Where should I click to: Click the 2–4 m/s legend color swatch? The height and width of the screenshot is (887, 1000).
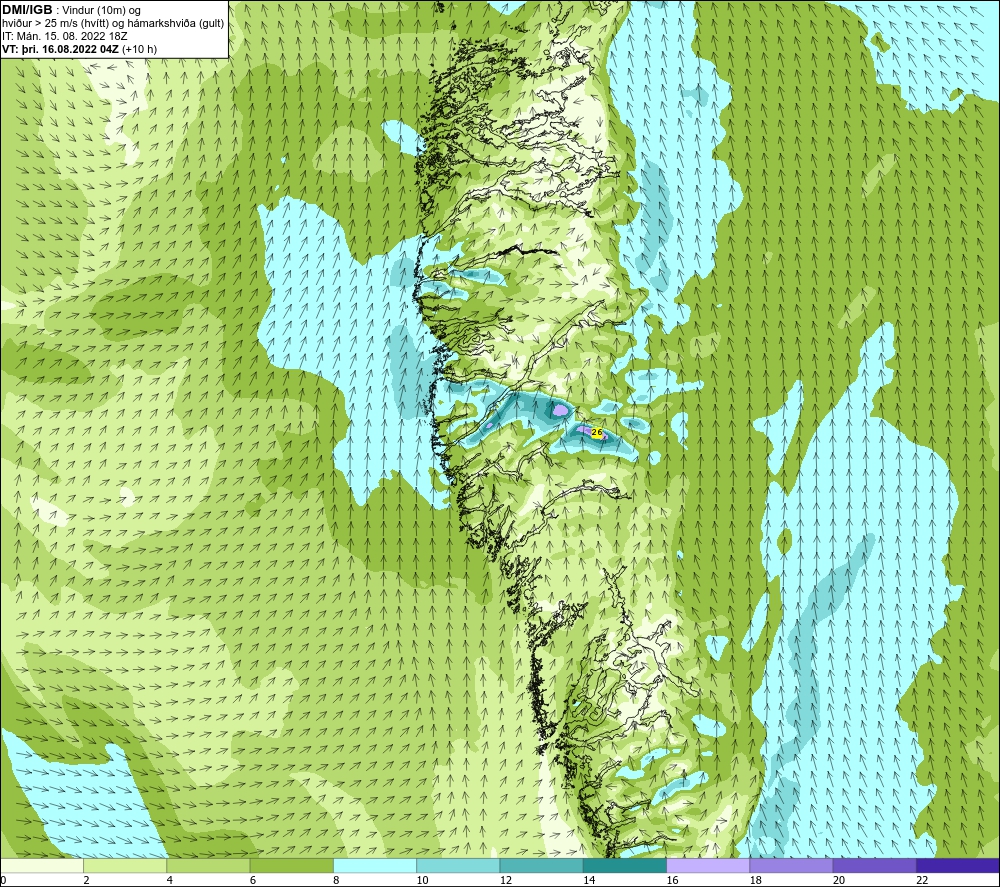(125, 865)
